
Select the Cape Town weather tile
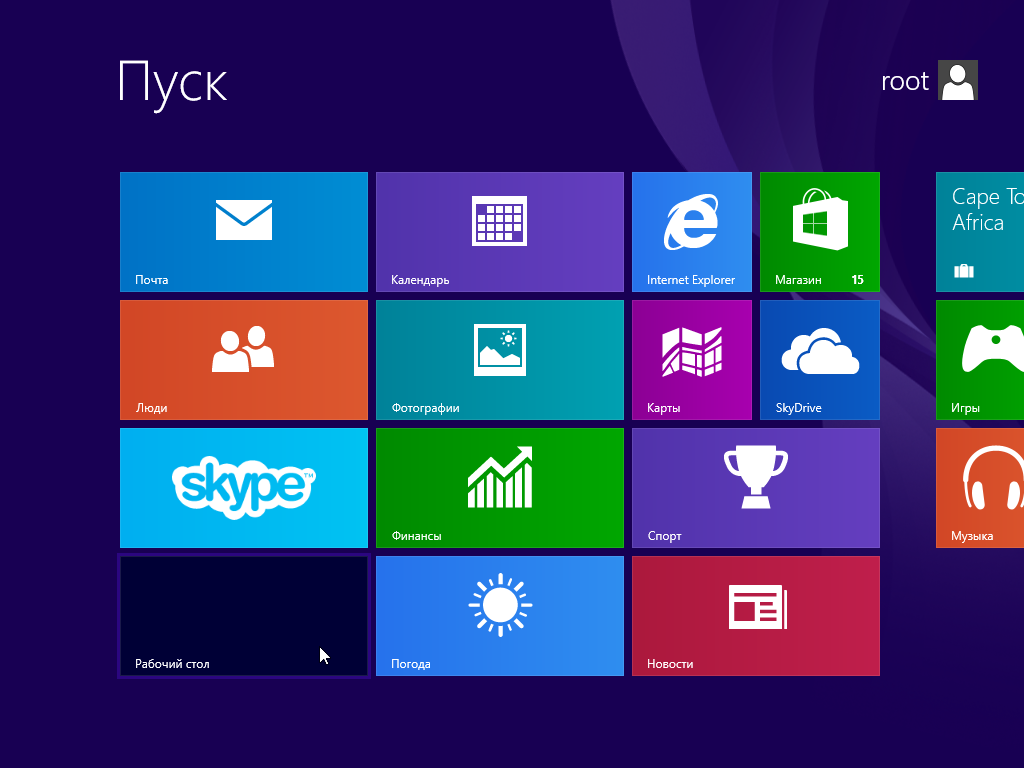pos(985,231)
